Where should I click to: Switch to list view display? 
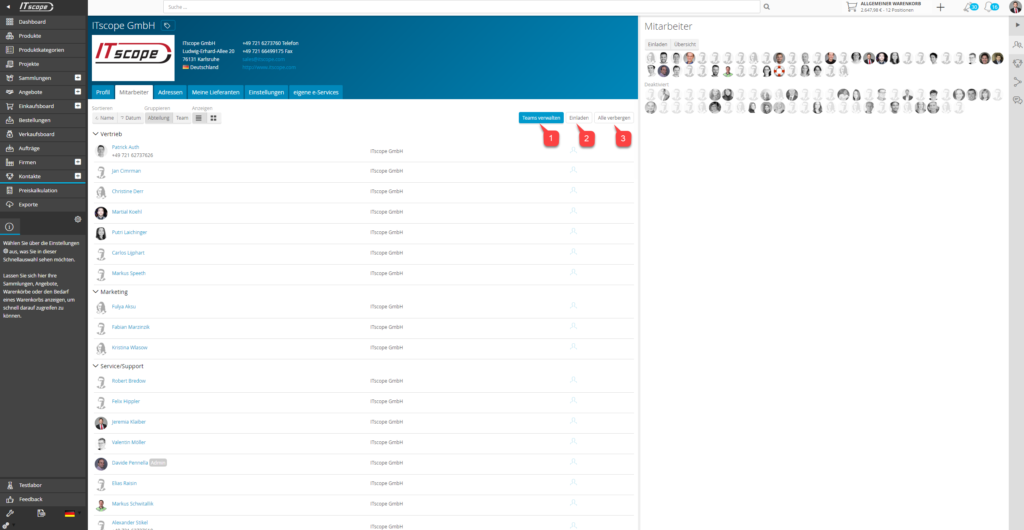[199, 118]
